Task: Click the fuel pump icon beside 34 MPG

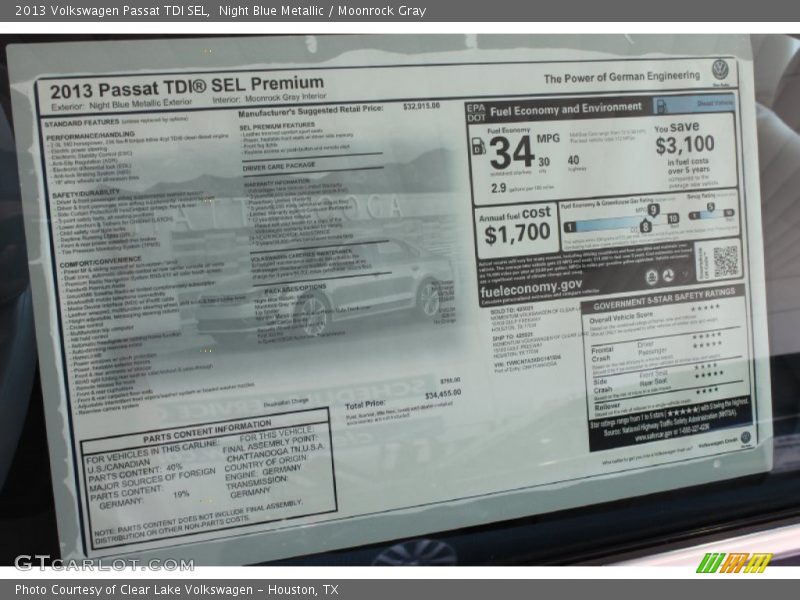Action: coord(478,147)
